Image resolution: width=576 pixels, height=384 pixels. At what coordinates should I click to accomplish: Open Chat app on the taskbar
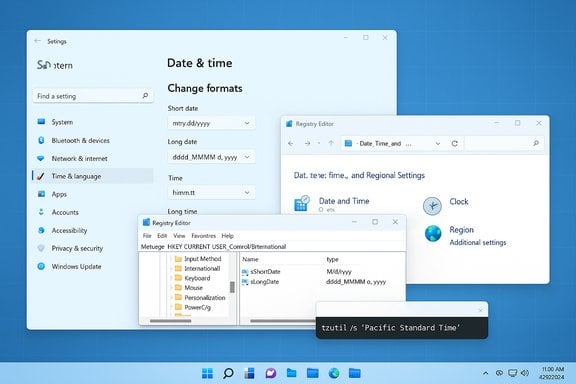coord(271,373)
